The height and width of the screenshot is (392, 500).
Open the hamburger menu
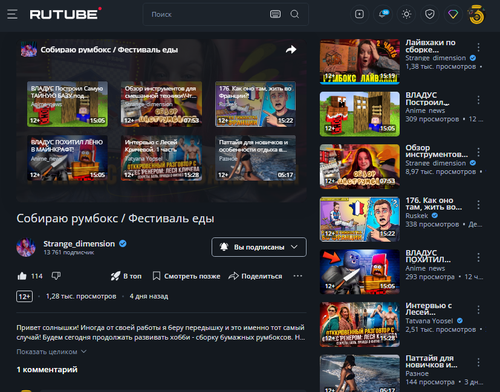pos(12,14)
